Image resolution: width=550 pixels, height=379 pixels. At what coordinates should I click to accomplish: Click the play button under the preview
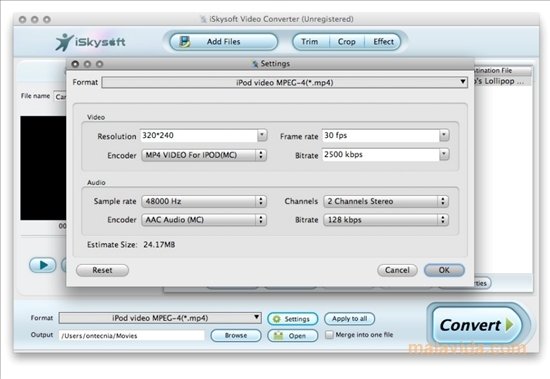[x=43, y=265]
